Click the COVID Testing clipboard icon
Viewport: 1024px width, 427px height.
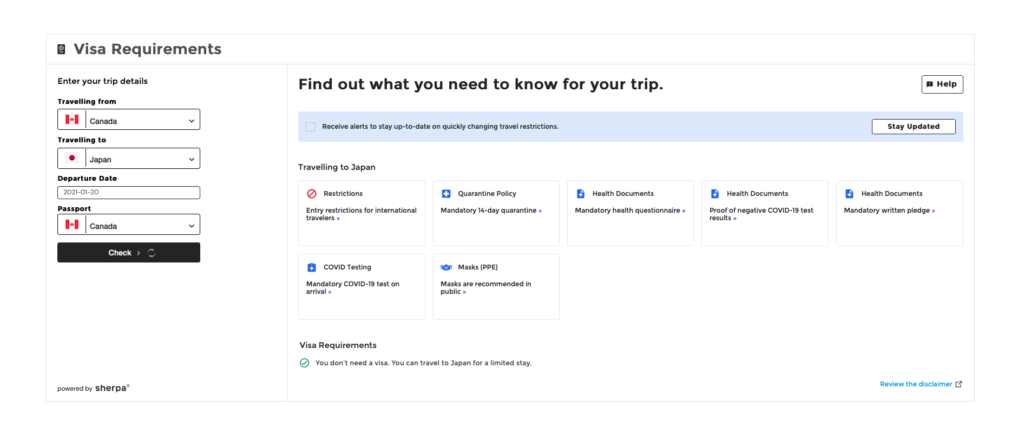[x=311, y=268]
